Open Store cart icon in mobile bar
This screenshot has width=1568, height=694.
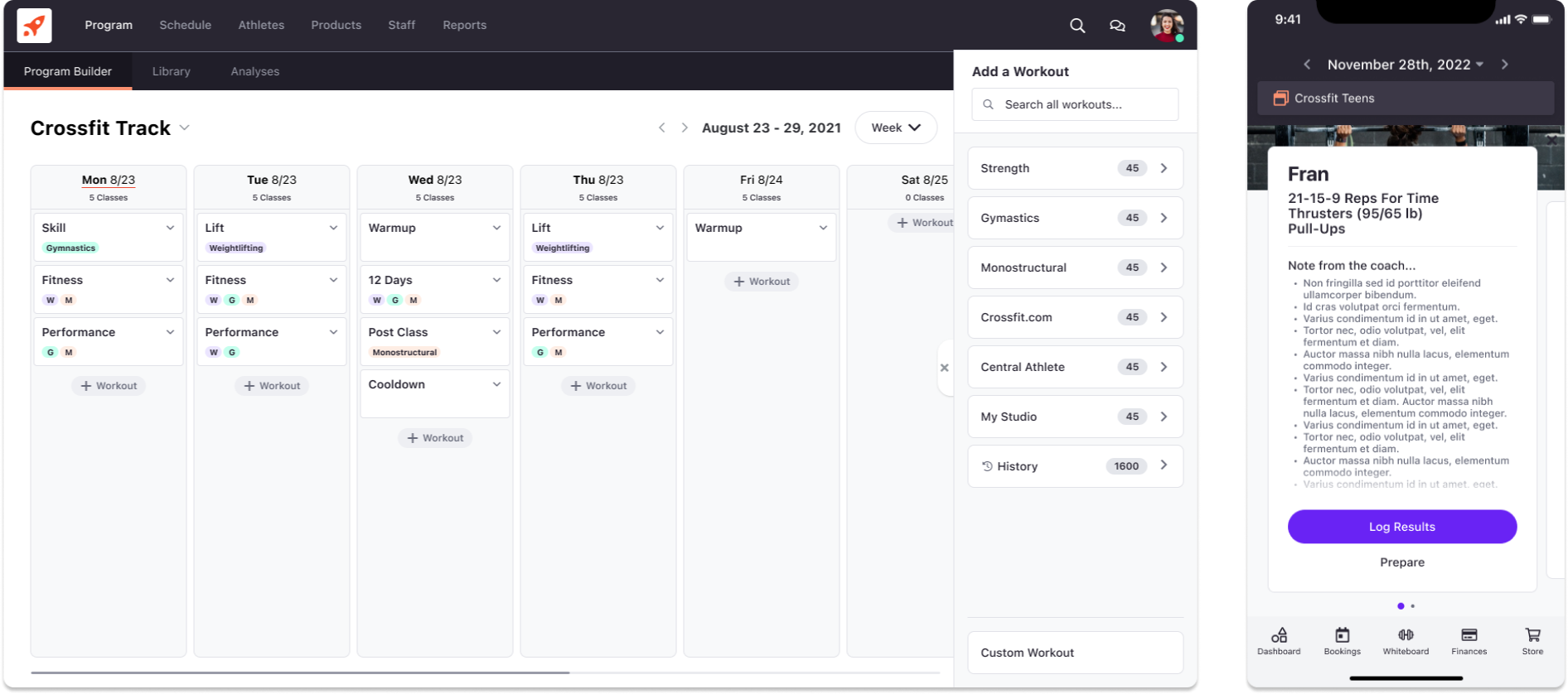pyautogui.click(x=1532, y=641)
